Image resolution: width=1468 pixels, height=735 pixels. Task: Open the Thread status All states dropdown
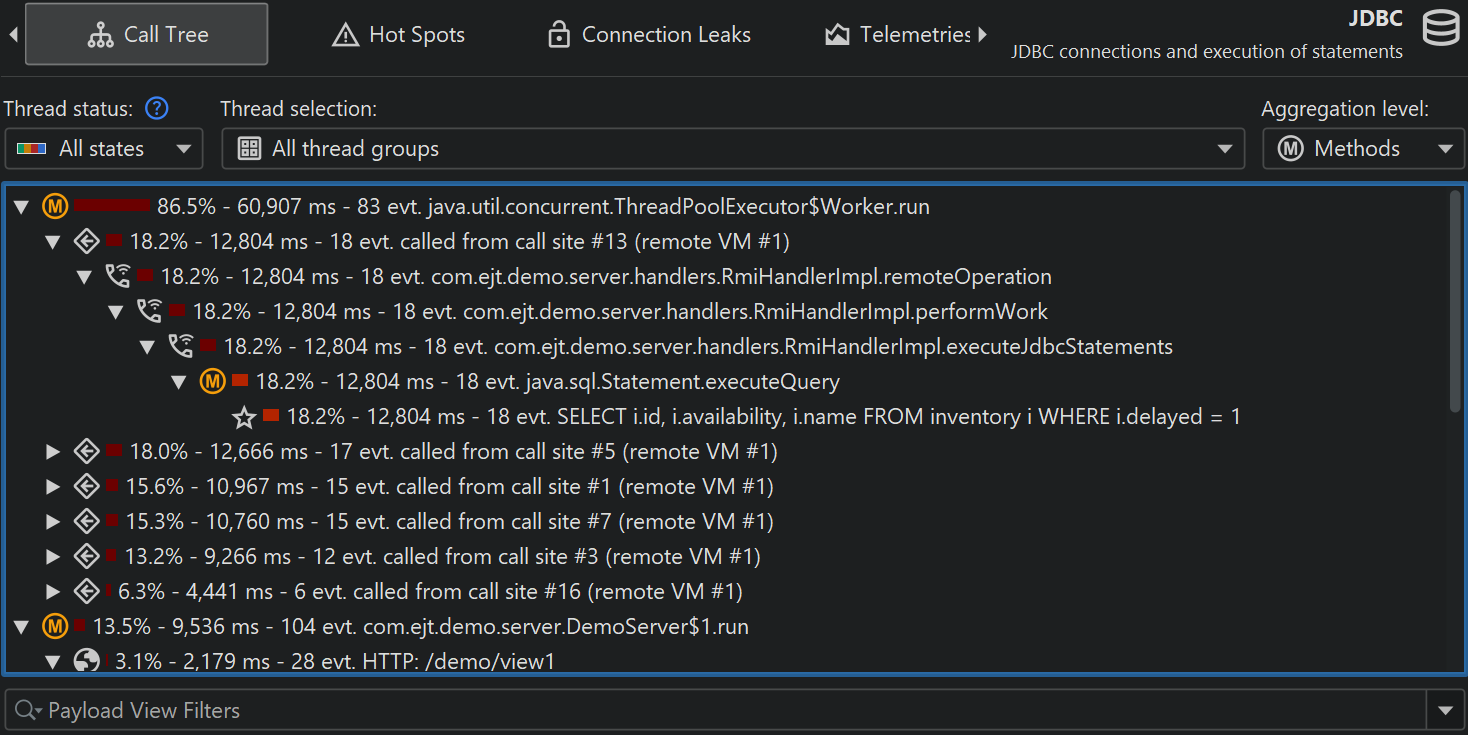104,149
